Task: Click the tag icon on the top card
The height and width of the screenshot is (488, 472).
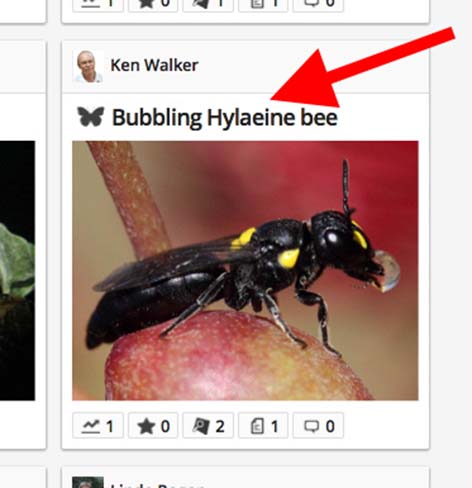Action: pyautogui.click(x=208, y=5)
